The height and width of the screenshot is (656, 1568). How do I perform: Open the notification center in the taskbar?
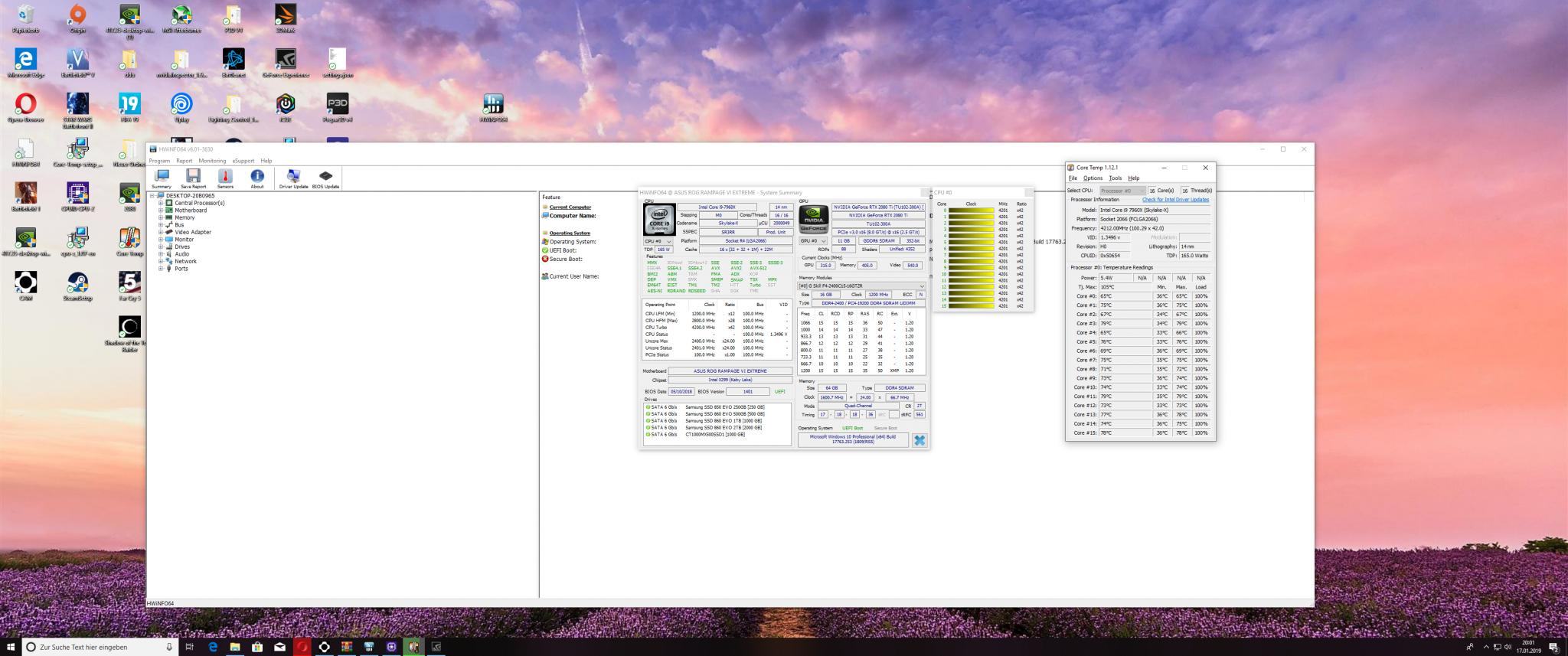point(1554,647)
